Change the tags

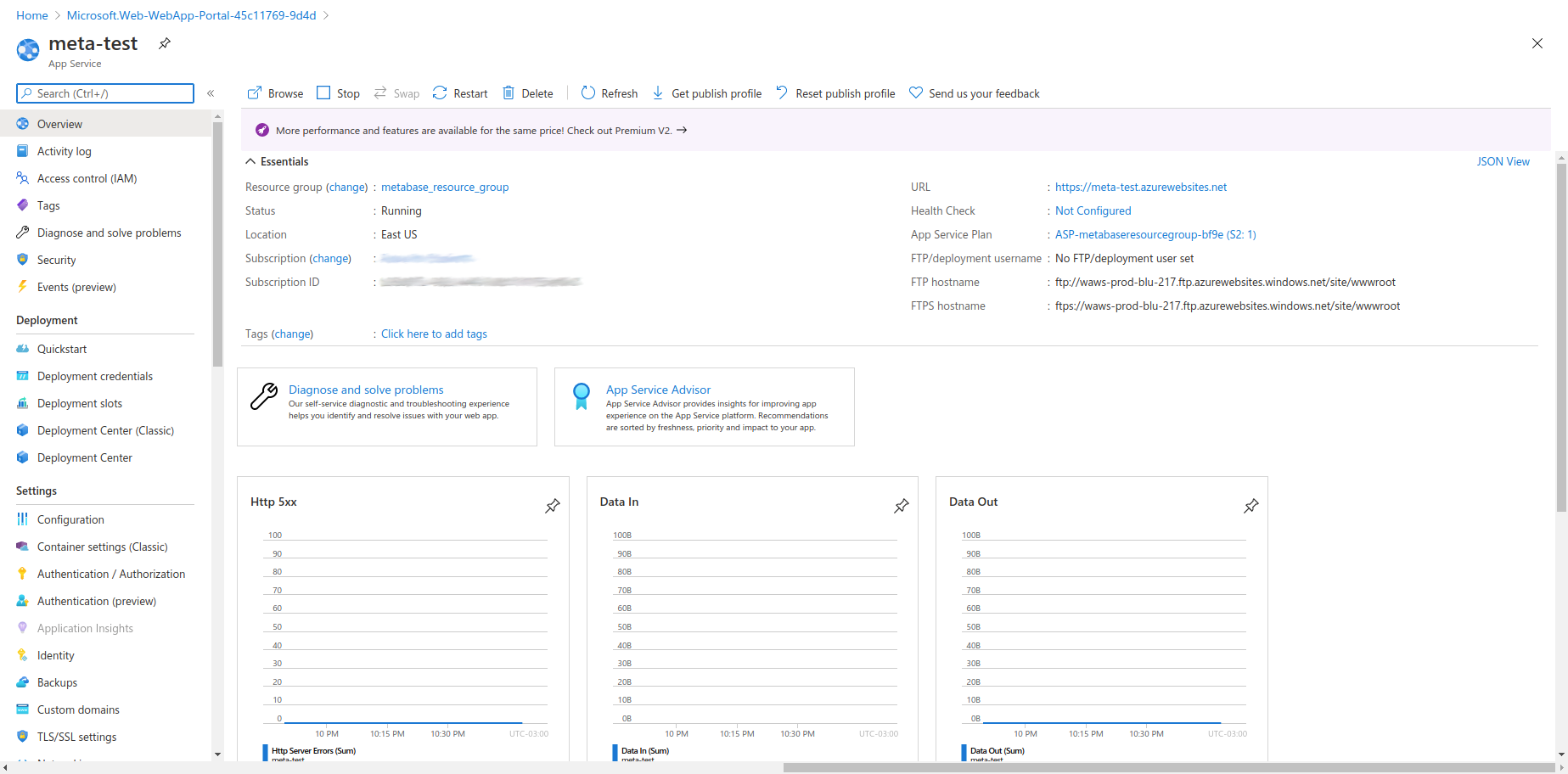pyautogui.click(x=293, y=334)
